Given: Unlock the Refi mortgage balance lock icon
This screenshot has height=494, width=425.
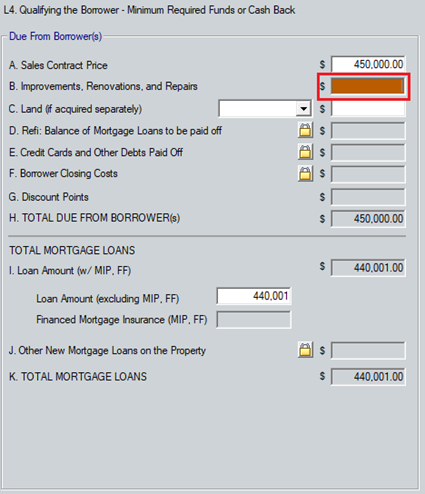Looking at the screenshot, I should tap(305, 130).
